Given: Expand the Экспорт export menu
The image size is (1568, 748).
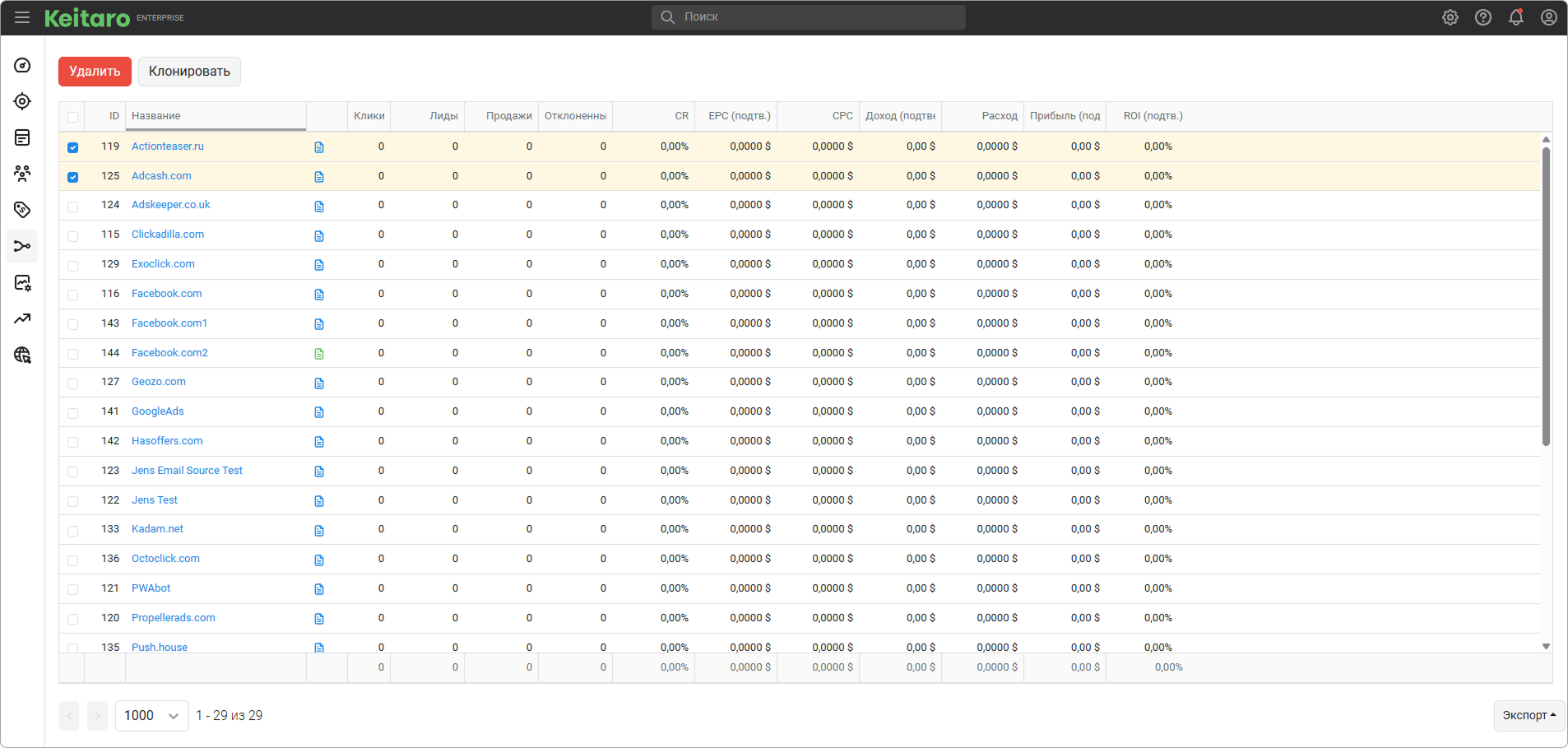Looking at the screenshot, I should [x=1529, y=716].
